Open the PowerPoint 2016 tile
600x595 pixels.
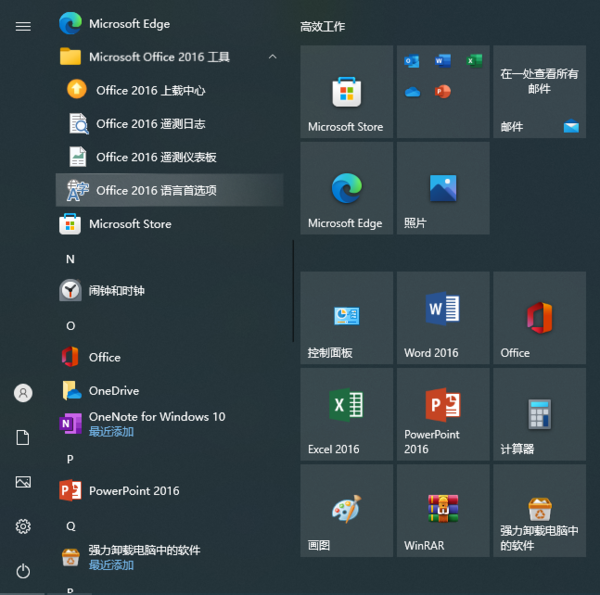[443, 414]
